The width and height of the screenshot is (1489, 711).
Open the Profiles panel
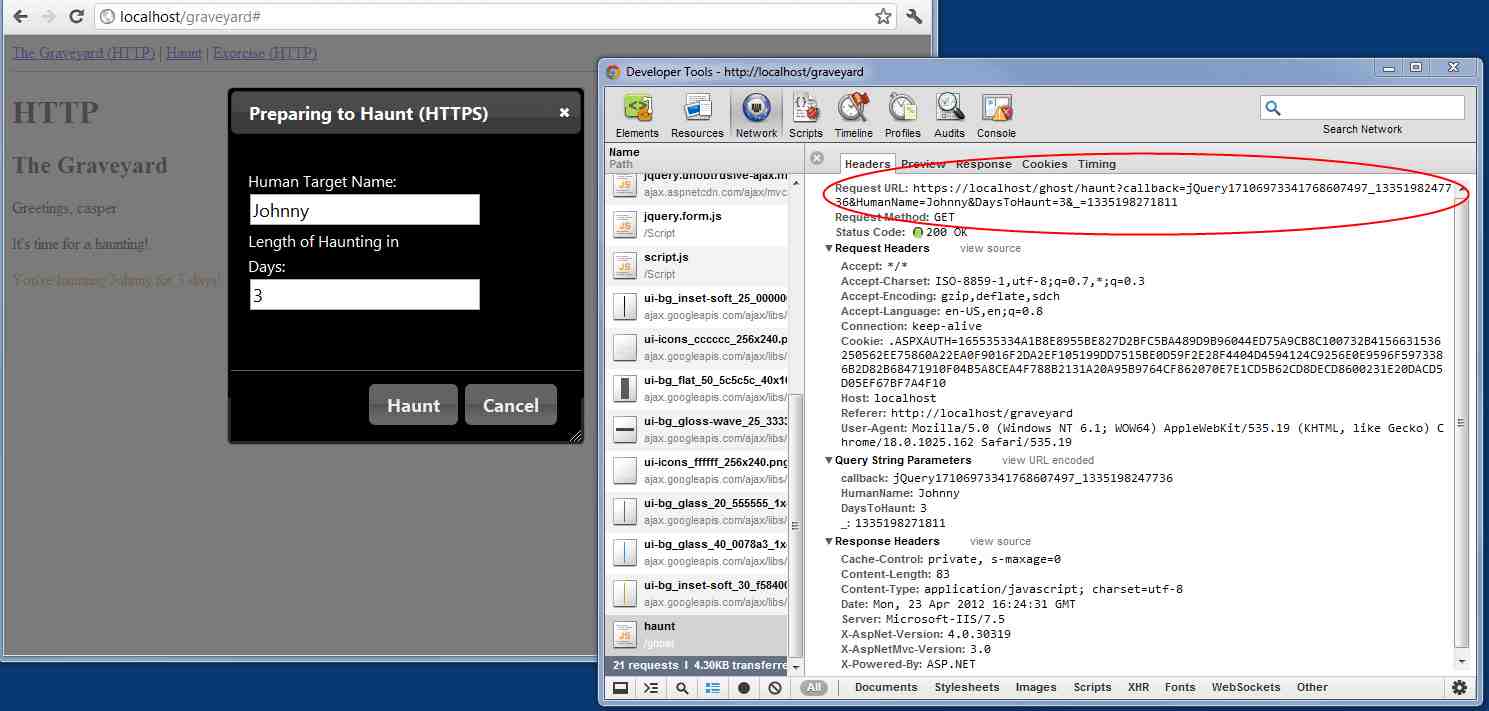coord(902,115)
